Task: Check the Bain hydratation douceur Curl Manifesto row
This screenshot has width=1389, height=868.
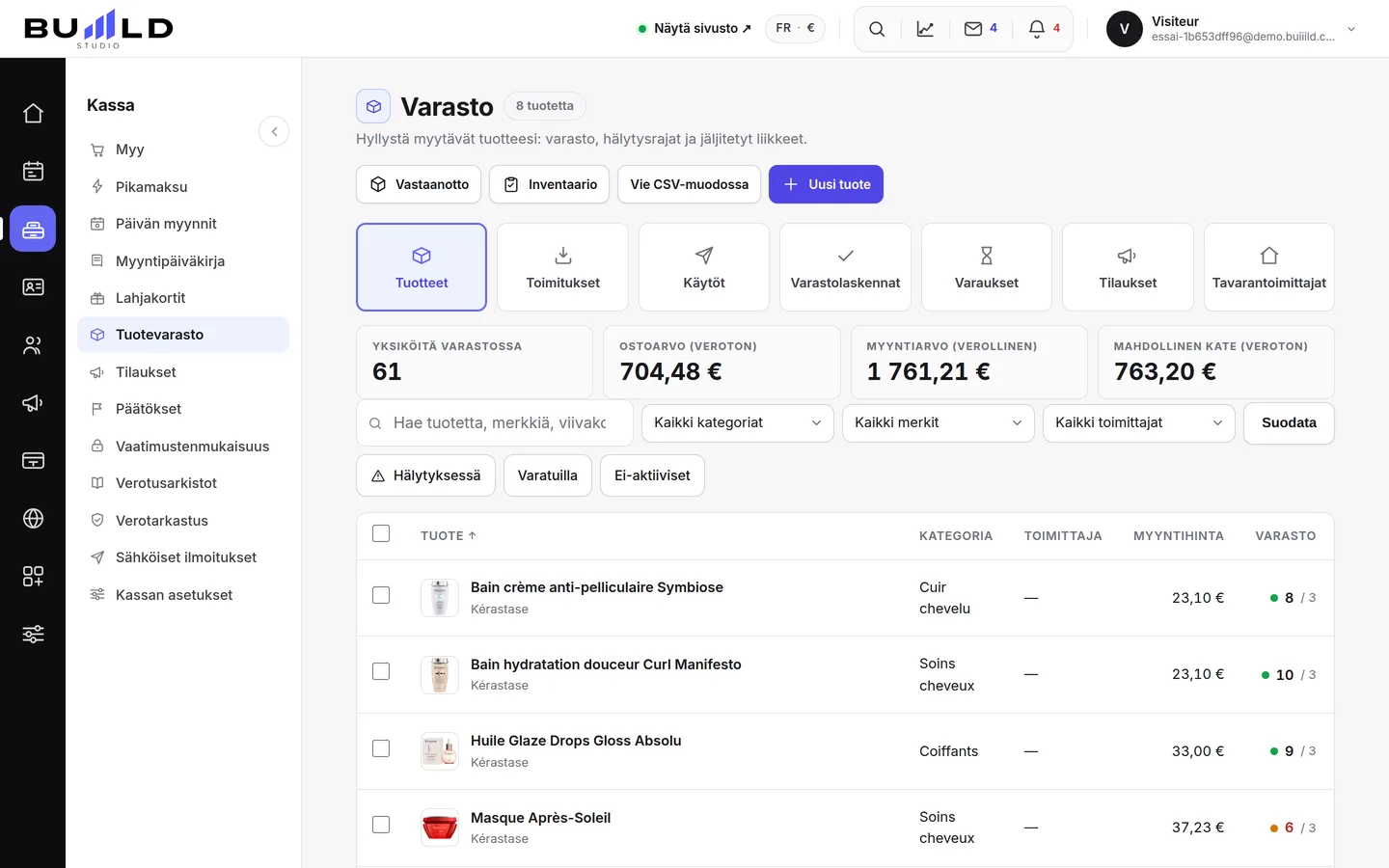Action: [x=381, y=671]
